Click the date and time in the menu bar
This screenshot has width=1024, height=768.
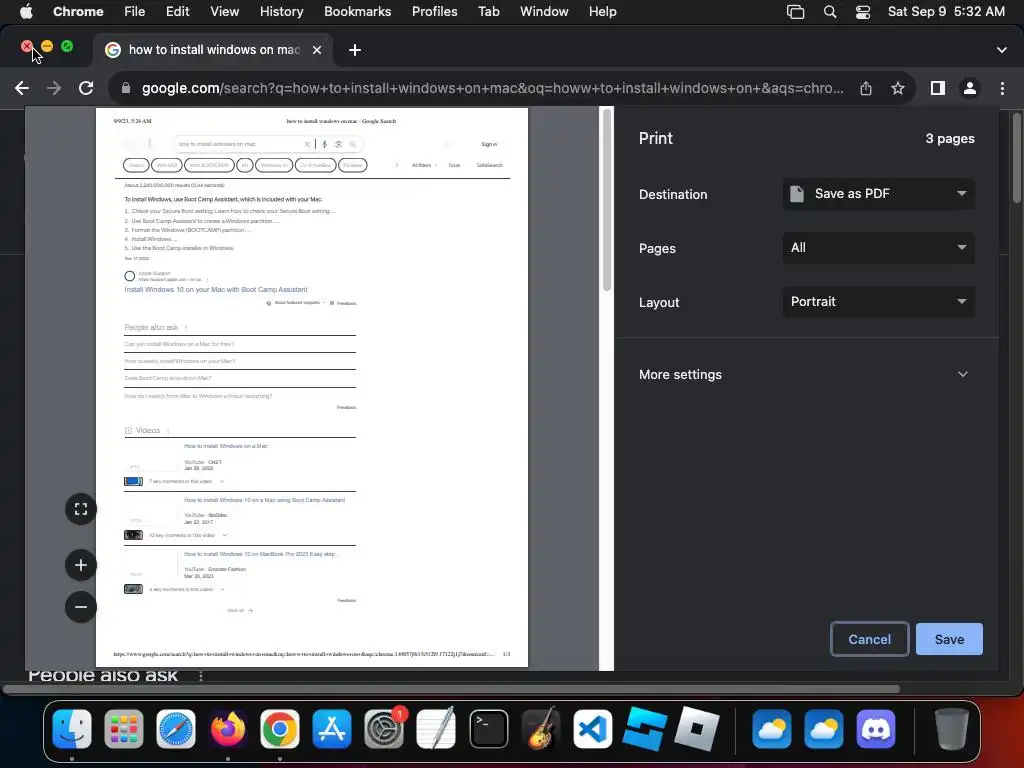(x=946, y=12)
